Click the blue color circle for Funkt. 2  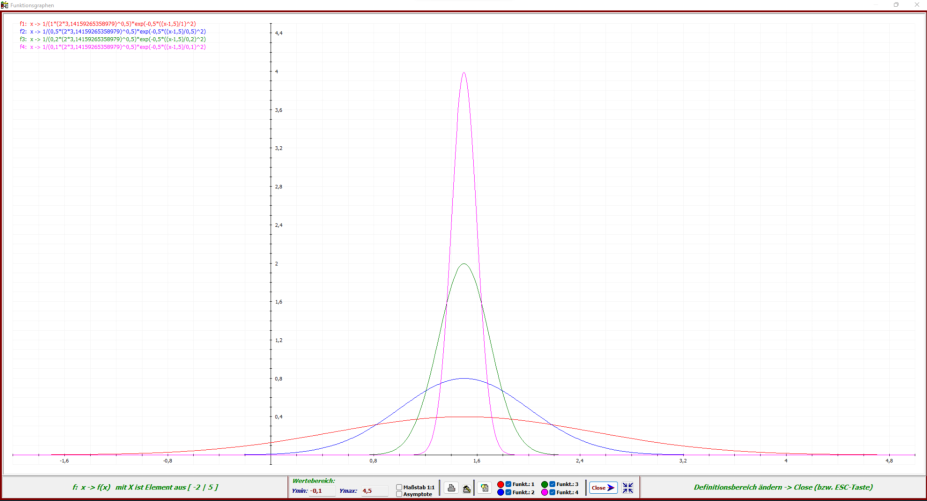(x=501, y=493)
